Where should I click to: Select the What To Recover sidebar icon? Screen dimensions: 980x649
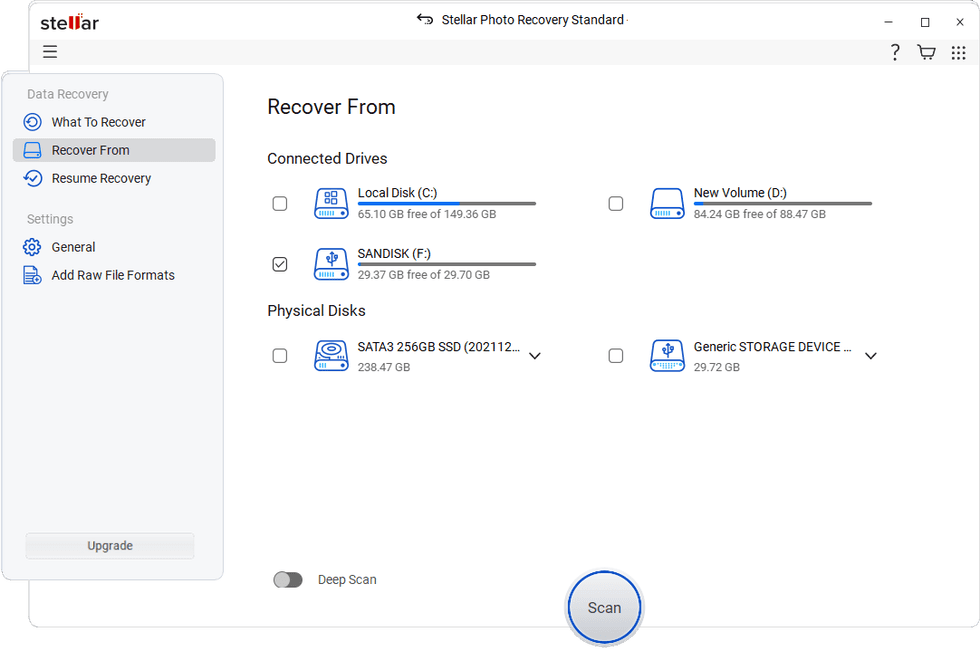click(33, 121)
